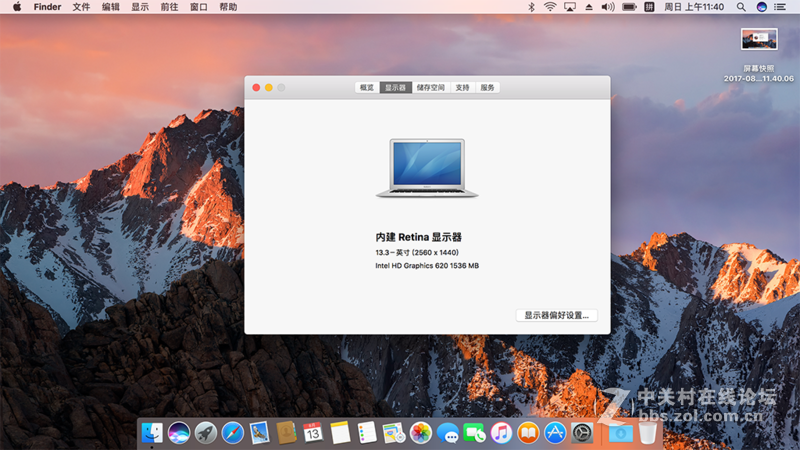Open the Trash in the Dock
Screen dimensions: 800x450
(647, 433)
